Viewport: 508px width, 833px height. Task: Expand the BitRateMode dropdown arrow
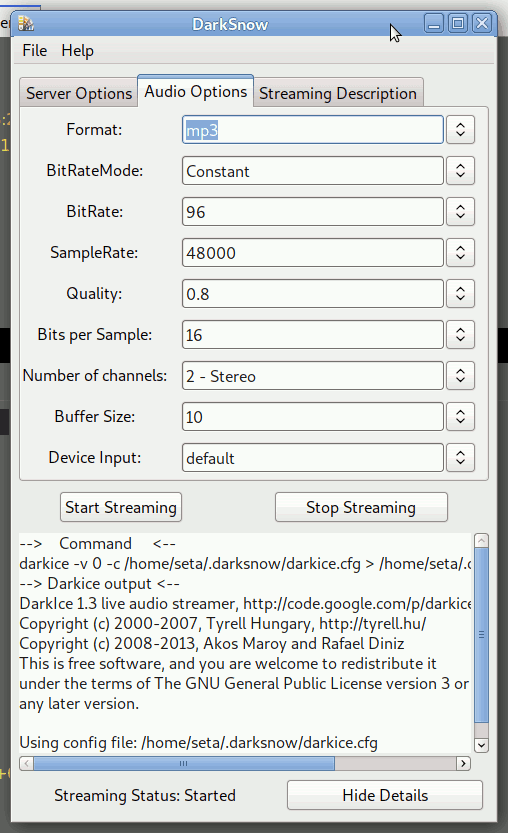(460, 171)
